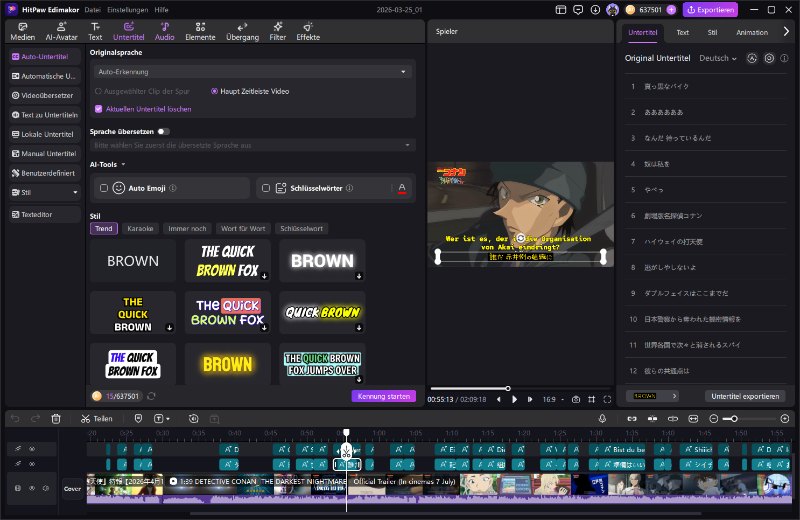
Task: Open the Medien panel
Action: click(22, 32)
